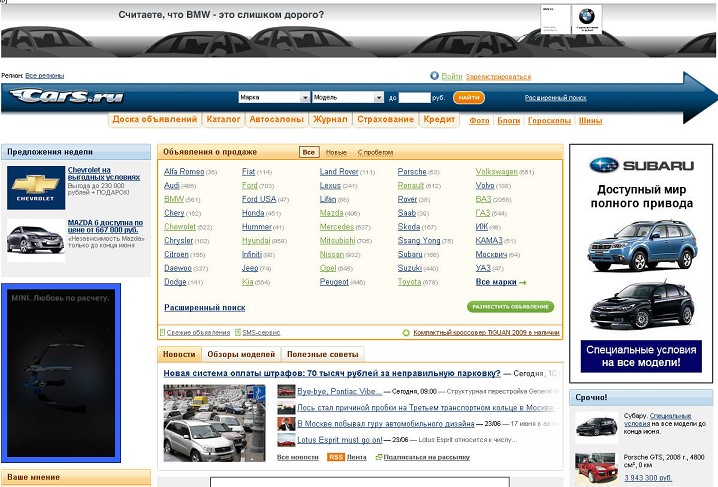718x487 pixels.
Task: Click Расширенный поиск below the brand list
Action: (205, 308)
